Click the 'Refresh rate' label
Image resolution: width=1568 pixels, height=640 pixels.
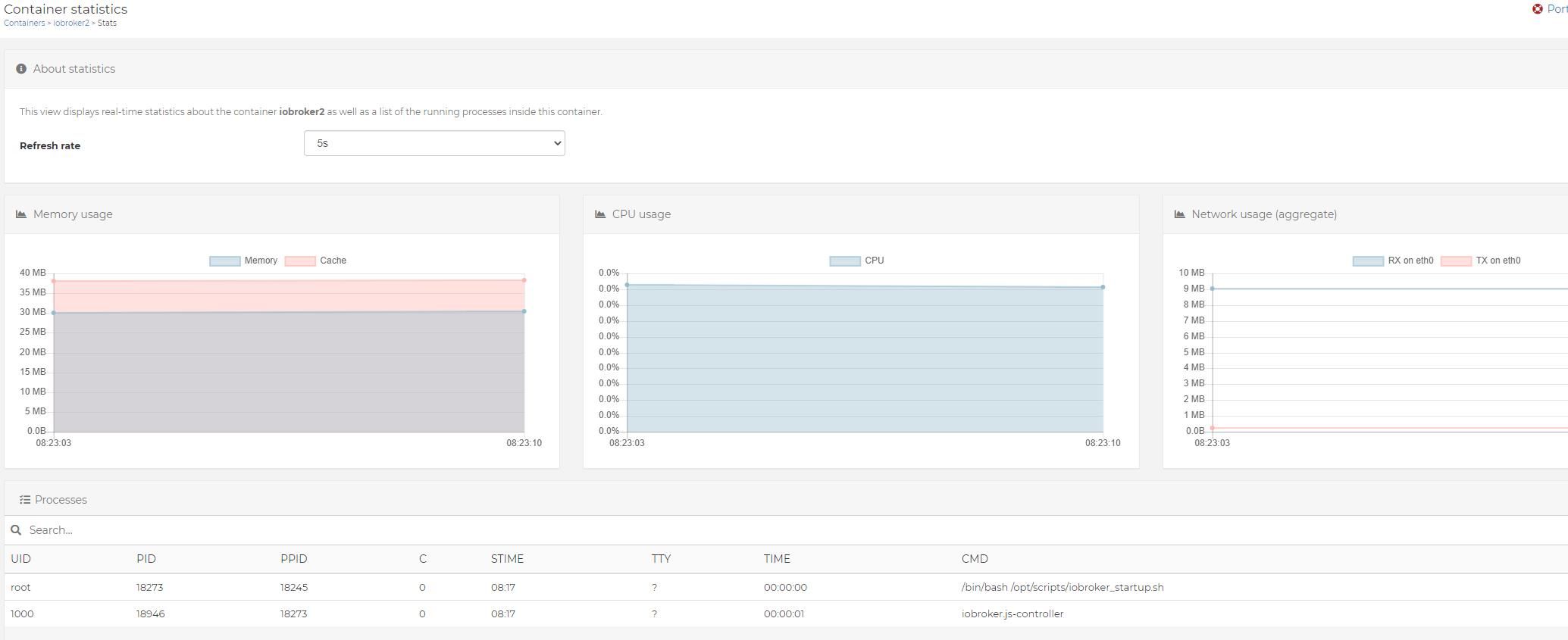[x=50, y=145]
